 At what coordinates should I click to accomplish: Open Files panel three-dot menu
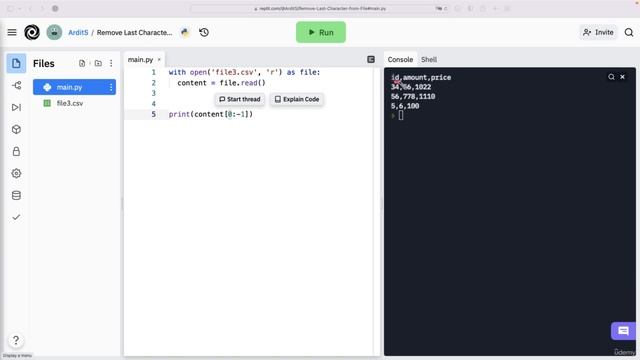111,63
